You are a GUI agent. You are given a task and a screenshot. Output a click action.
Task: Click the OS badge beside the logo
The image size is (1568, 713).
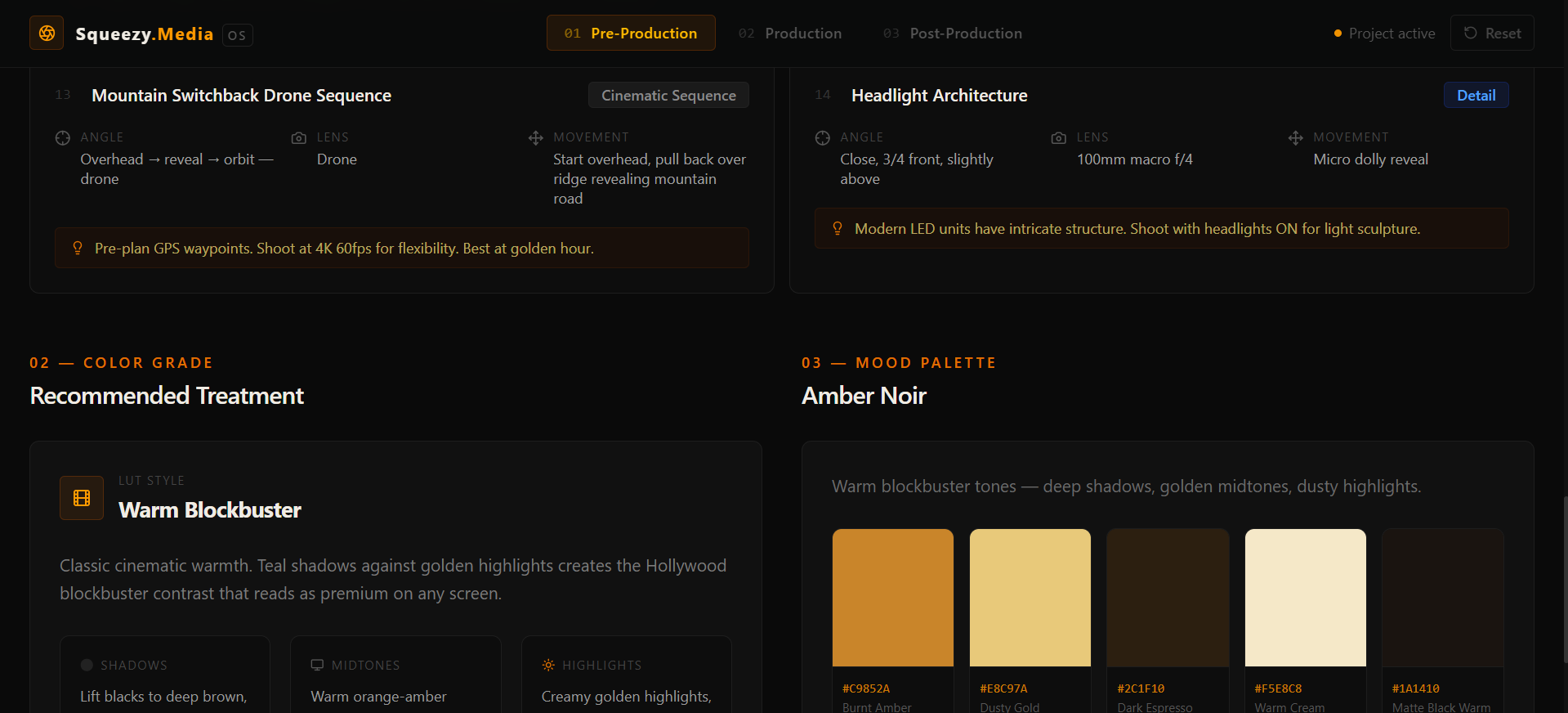point(237,35)
